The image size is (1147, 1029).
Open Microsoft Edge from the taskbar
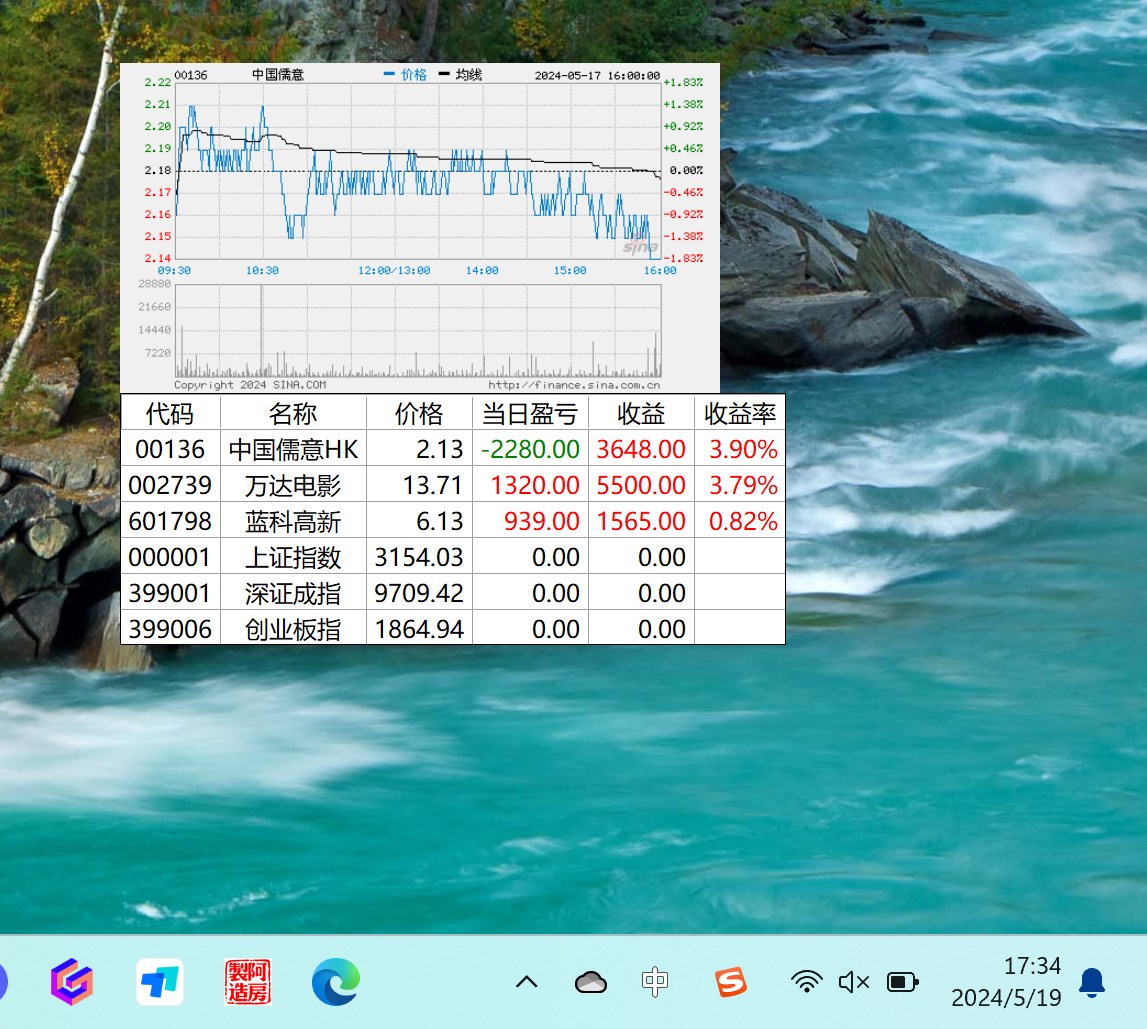335,982
